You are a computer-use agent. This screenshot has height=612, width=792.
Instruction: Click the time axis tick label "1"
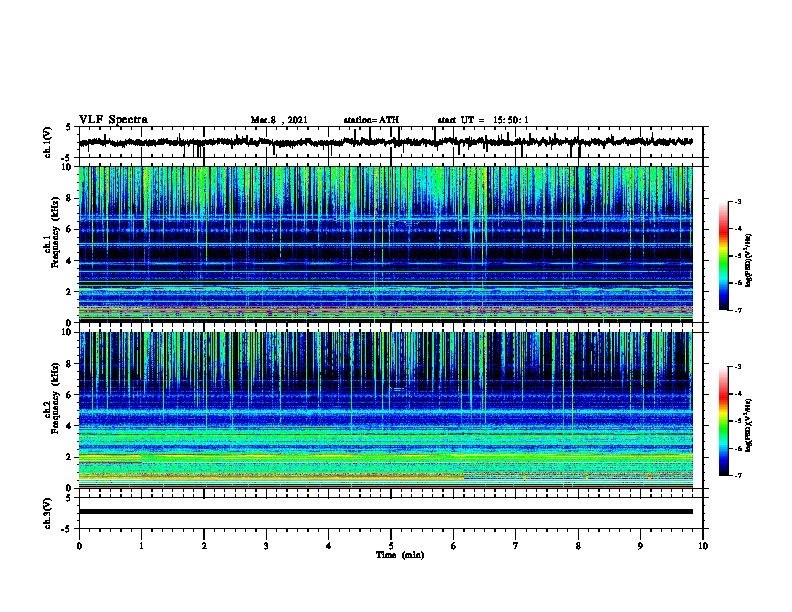141,546
